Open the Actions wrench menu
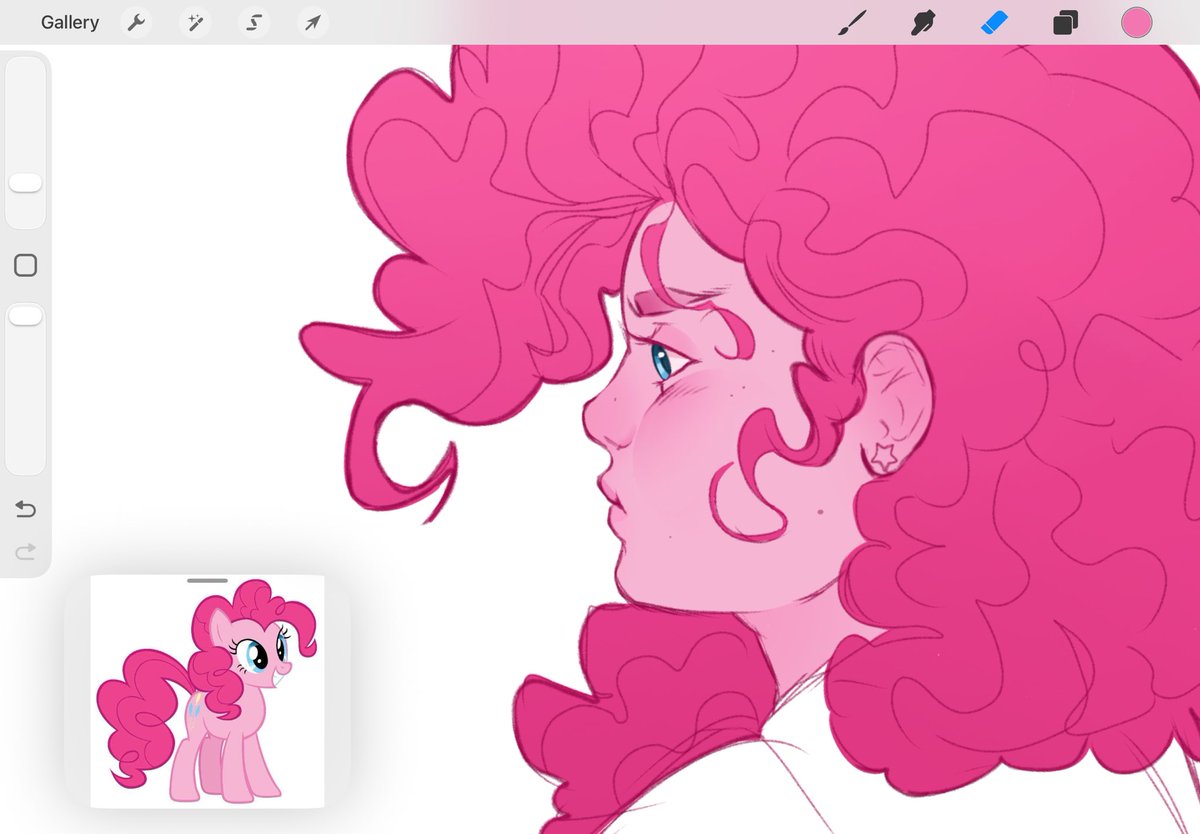 136,22
